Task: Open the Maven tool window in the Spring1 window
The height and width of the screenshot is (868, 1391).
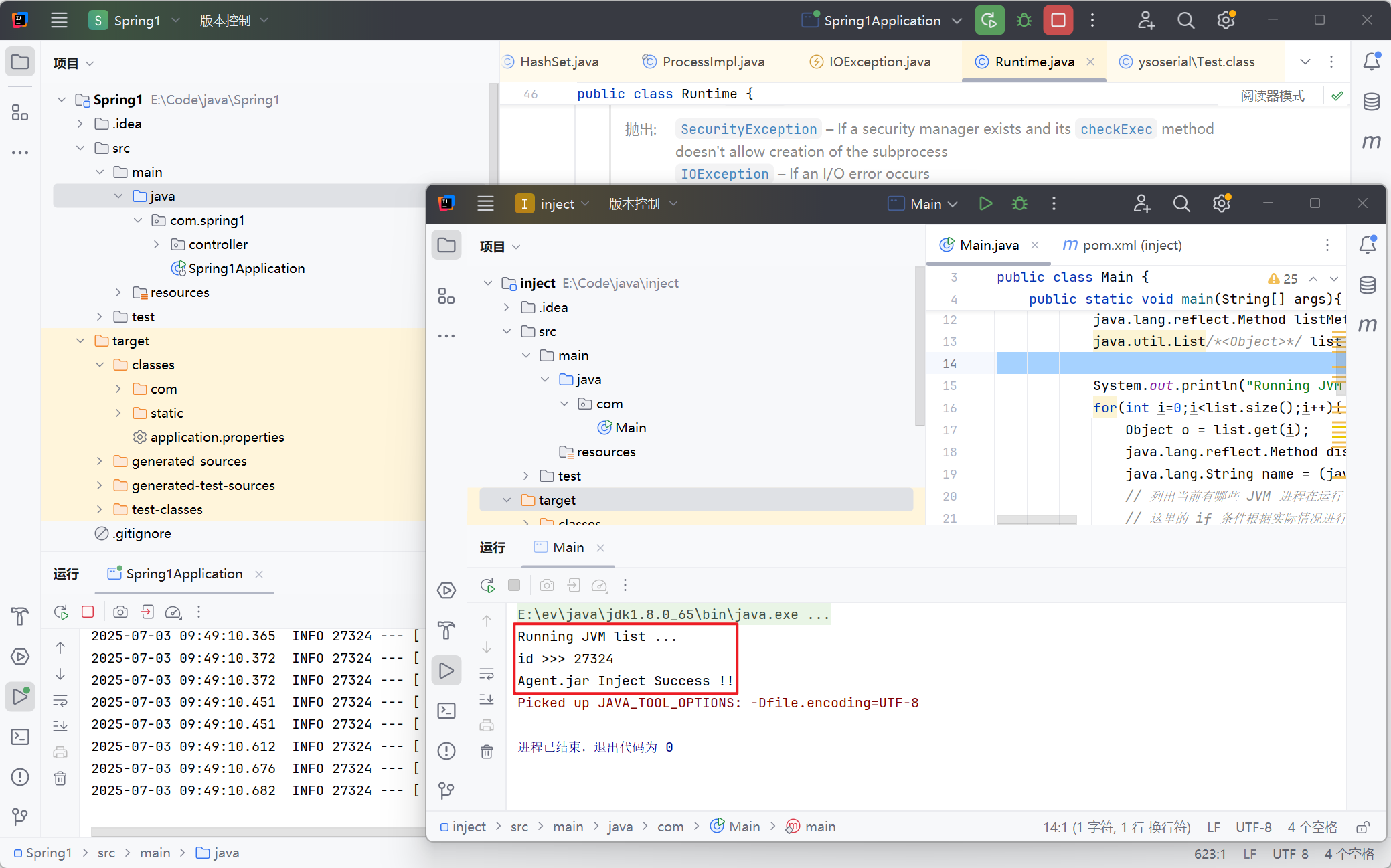Action: tap(1371, 142)
